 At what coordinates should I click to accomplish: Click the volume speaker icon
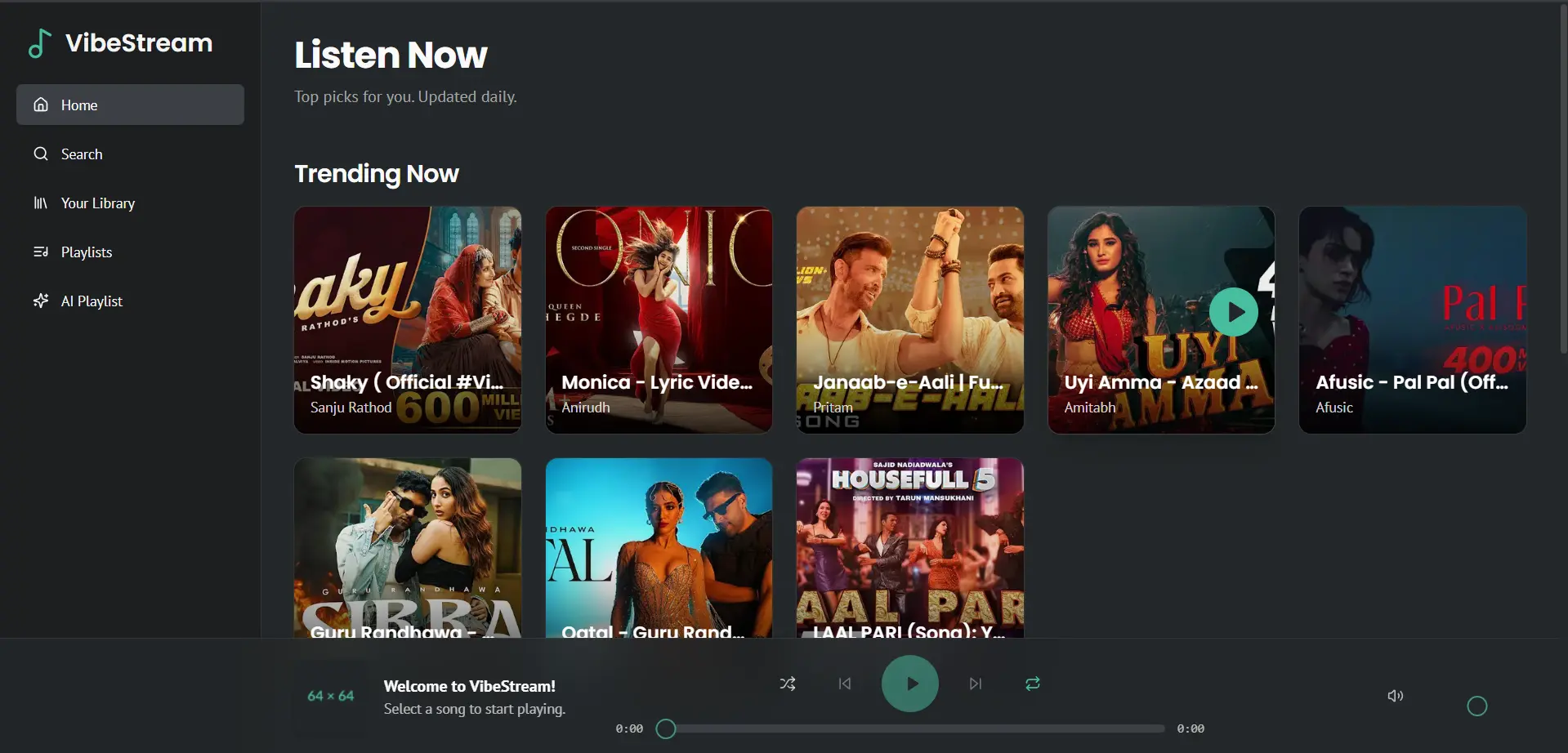tap(1396, 695)
